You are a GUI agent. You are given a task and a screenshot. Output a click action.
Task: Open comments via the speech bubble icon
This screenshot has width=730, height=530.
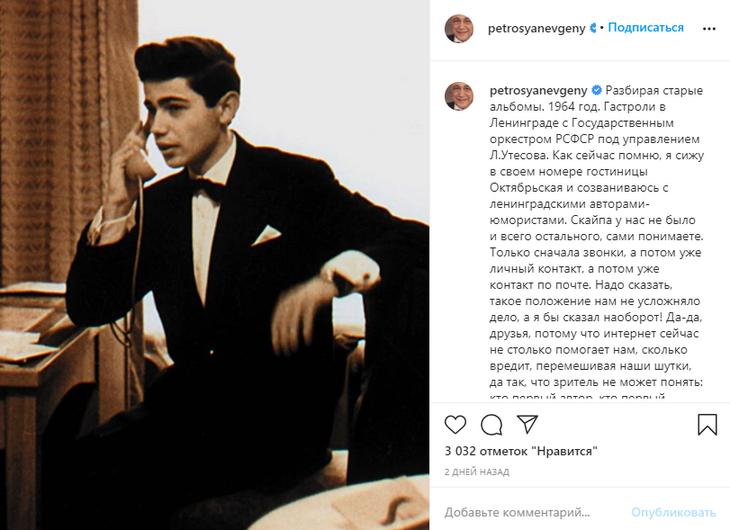[x=491, y=425]
